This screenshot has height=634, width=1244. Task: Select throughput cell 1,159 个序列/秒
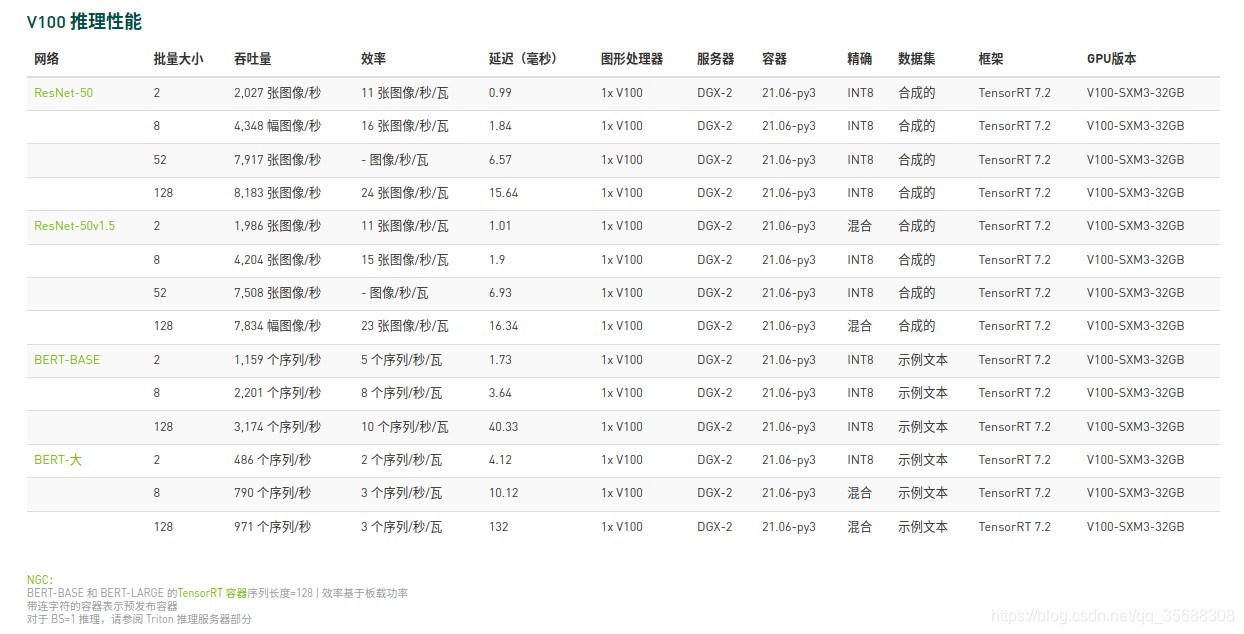[x=277, y=360]
